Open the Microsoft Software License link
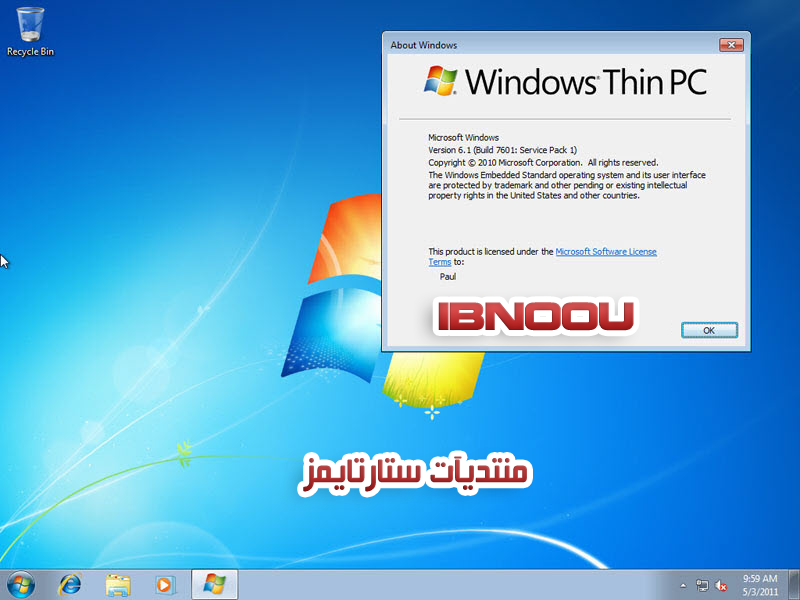Image resolution: width=800 pixels, height=600 pixels. pyautogui.click(x=606, y=252)
